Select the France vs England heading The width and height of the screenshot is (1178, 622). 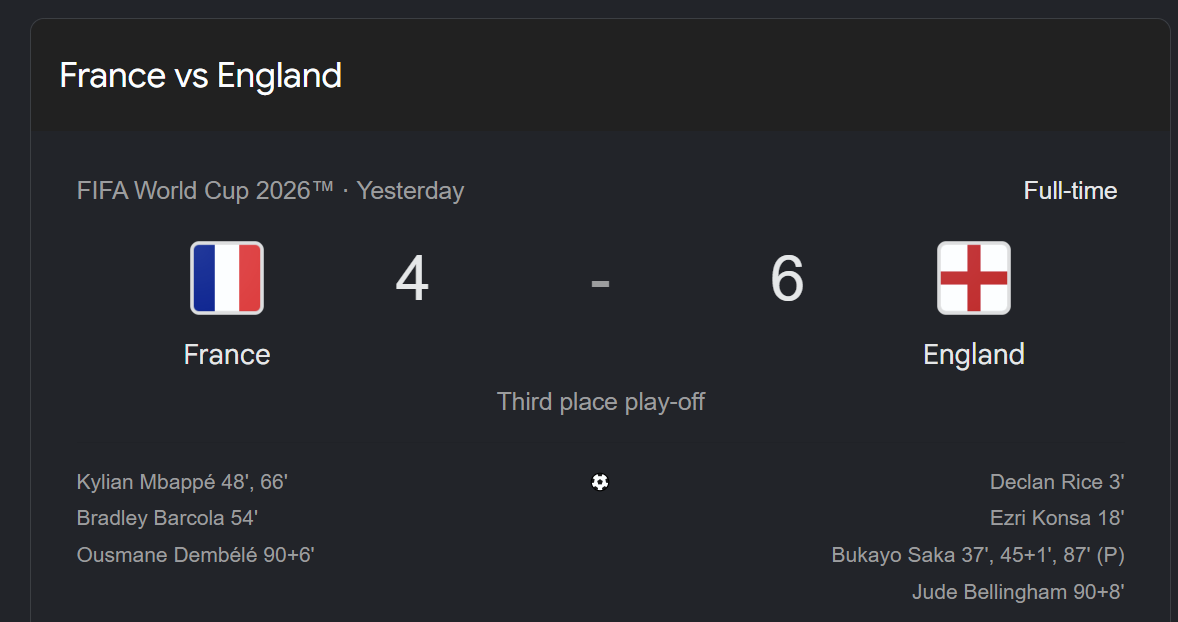coord(201,76)
